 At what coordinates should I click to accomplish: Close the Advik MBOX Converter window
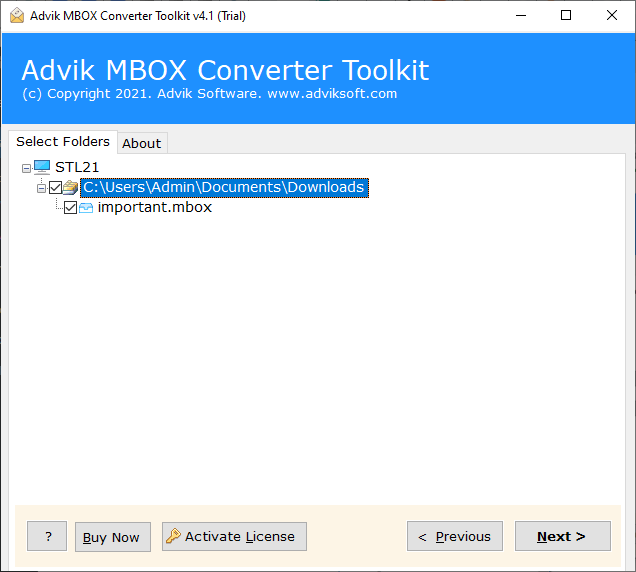(x=612, y=15)
